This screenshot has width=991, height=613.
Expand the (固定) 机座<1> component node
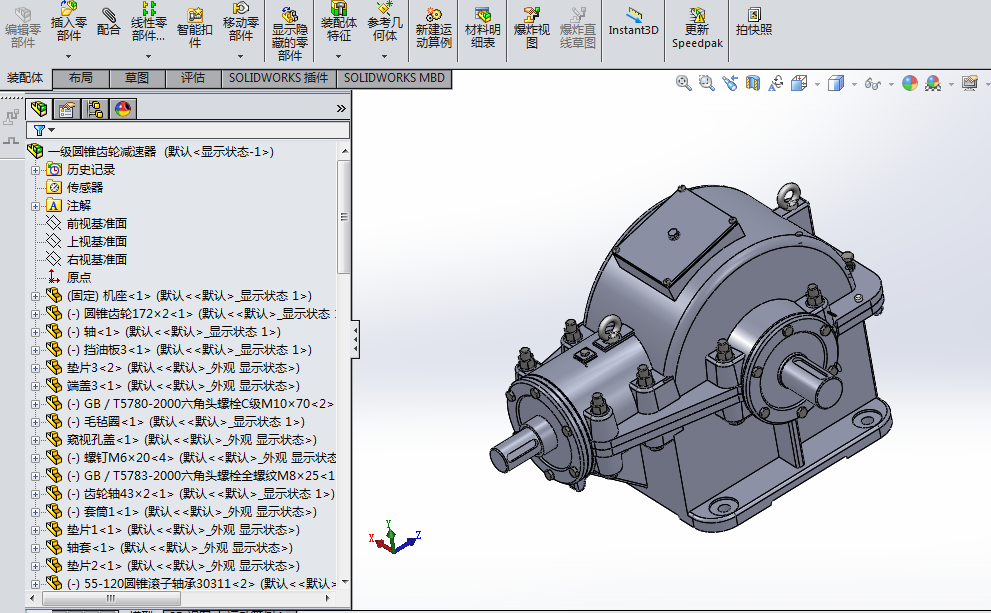pyautogui.click(x=36, y=296)
